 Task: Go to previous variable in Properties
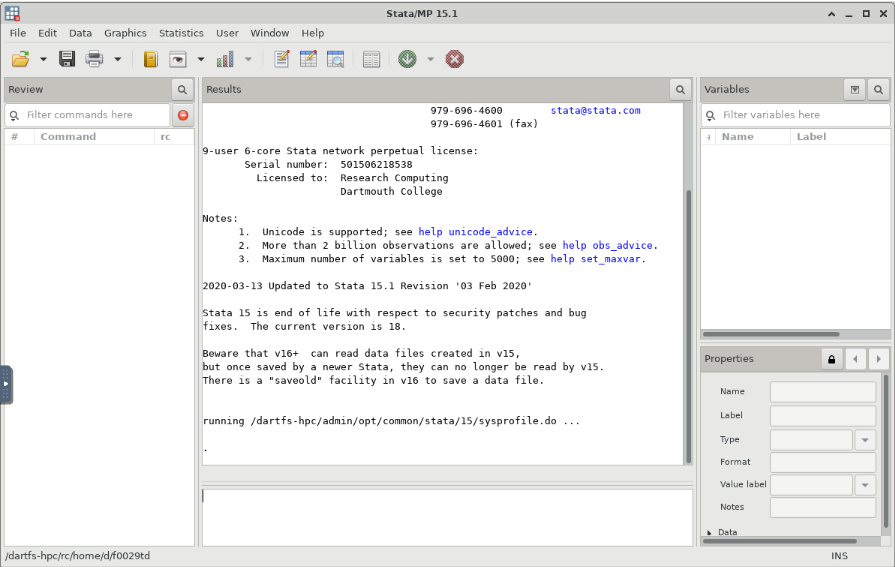855,359
